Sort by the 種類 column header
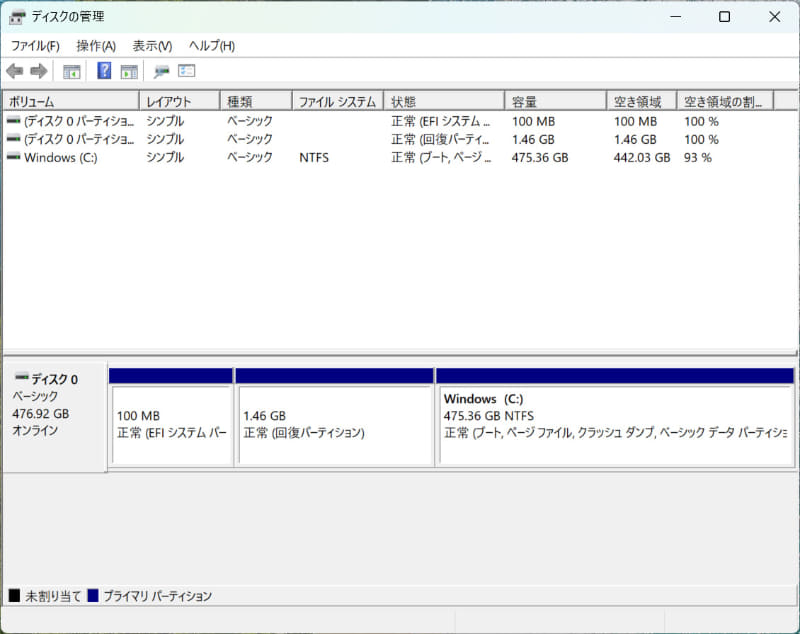The image size is (800, 634). click(256, 102)
